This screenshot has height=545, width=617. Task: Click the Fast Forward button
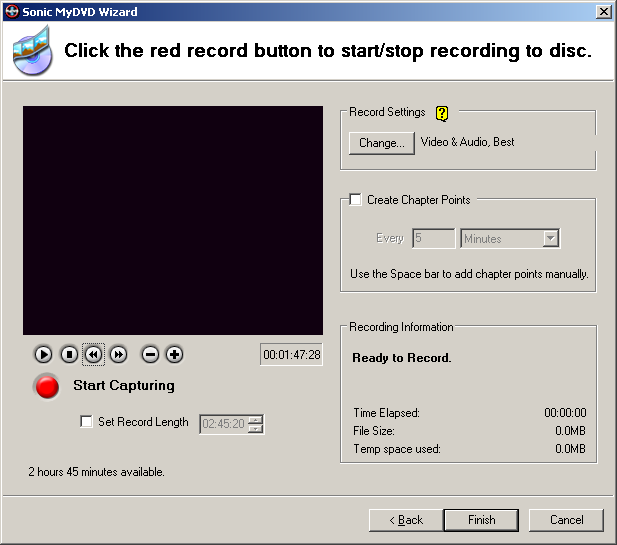point(118,355)
